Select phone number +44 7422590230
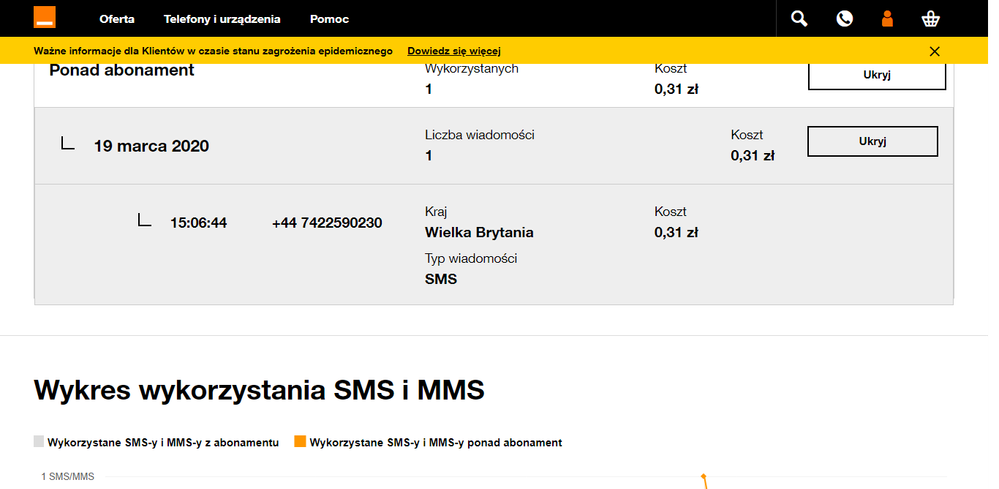Screen dimensions: 999x489 click(x=326, y=222)
